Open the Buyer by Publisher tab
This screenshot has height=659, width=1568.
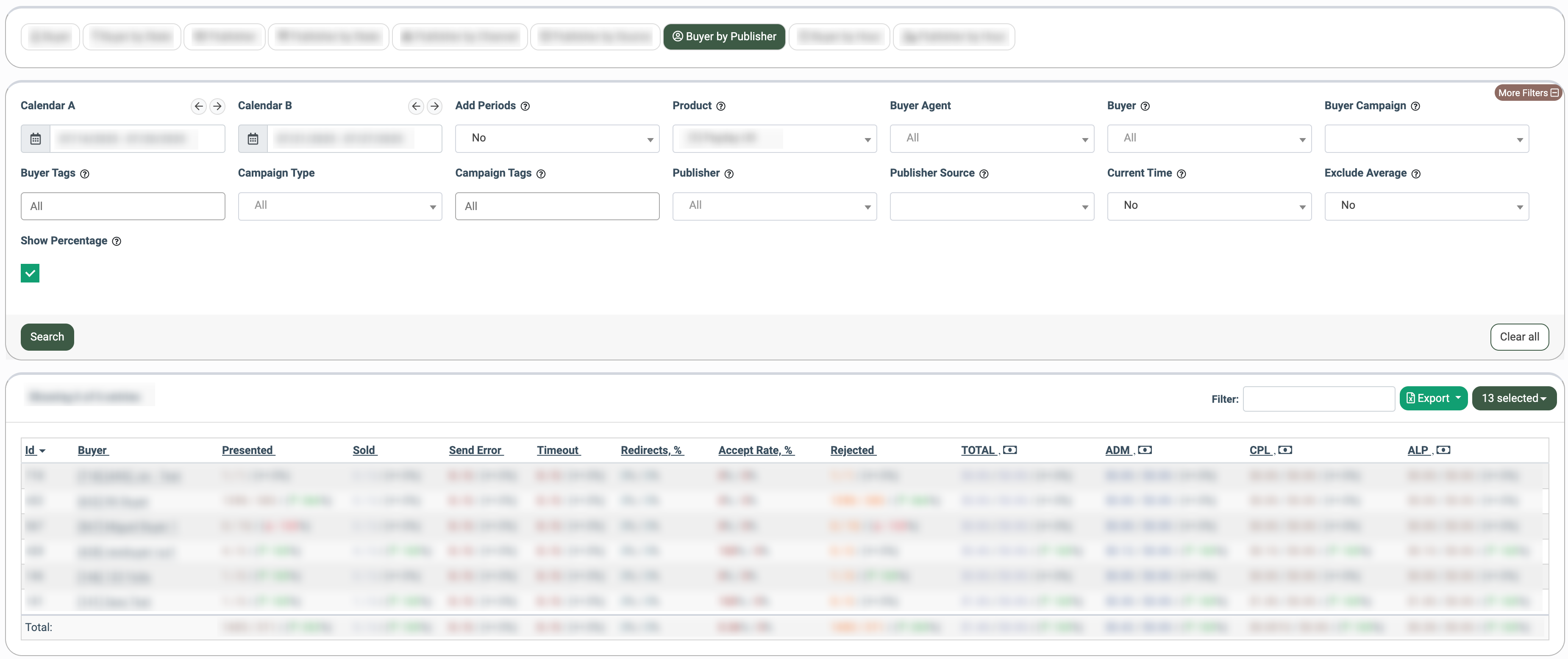point(724,36)
